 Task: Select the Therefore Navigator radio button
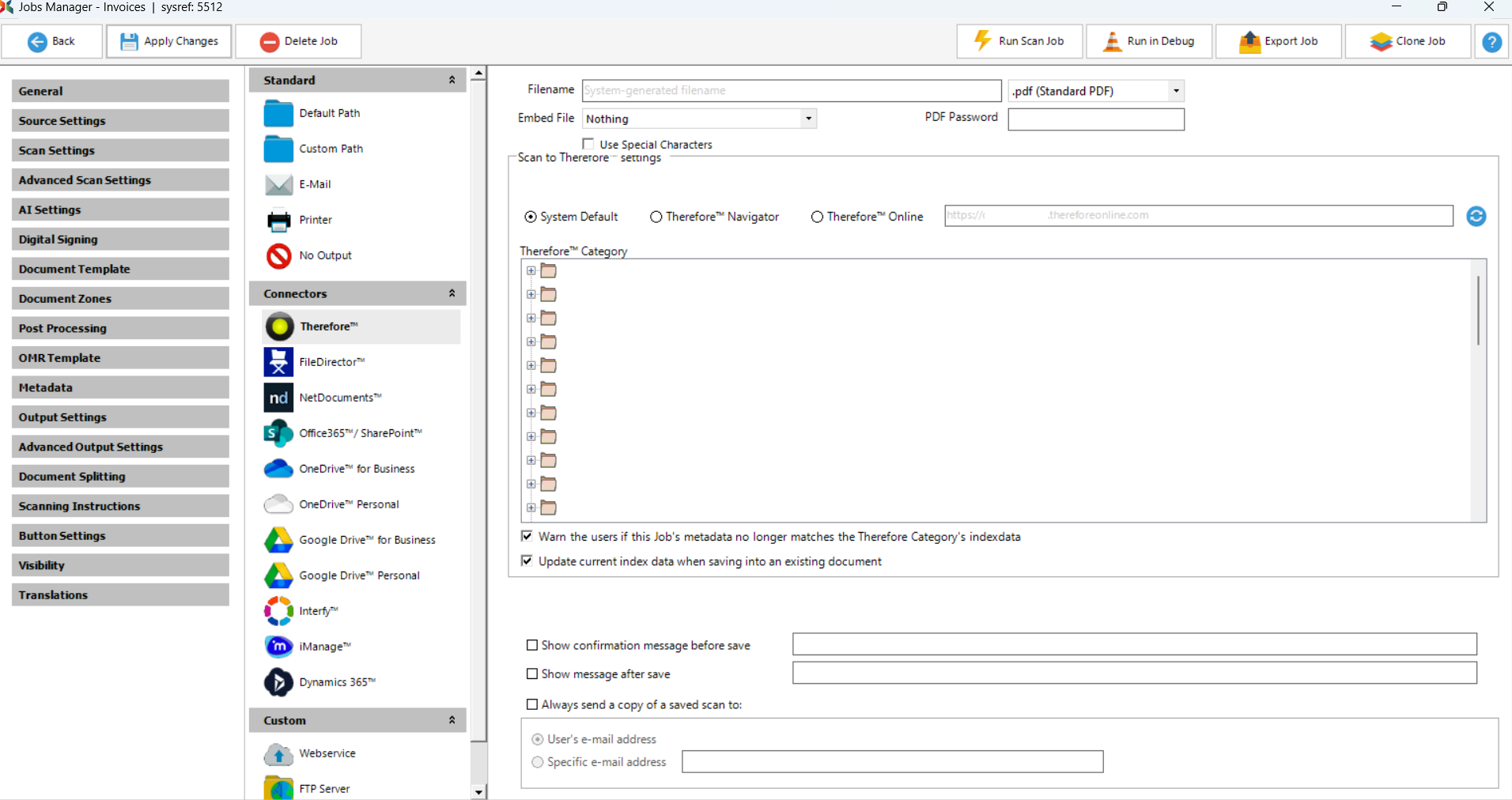pyautogui.click(x=656, y=217)
